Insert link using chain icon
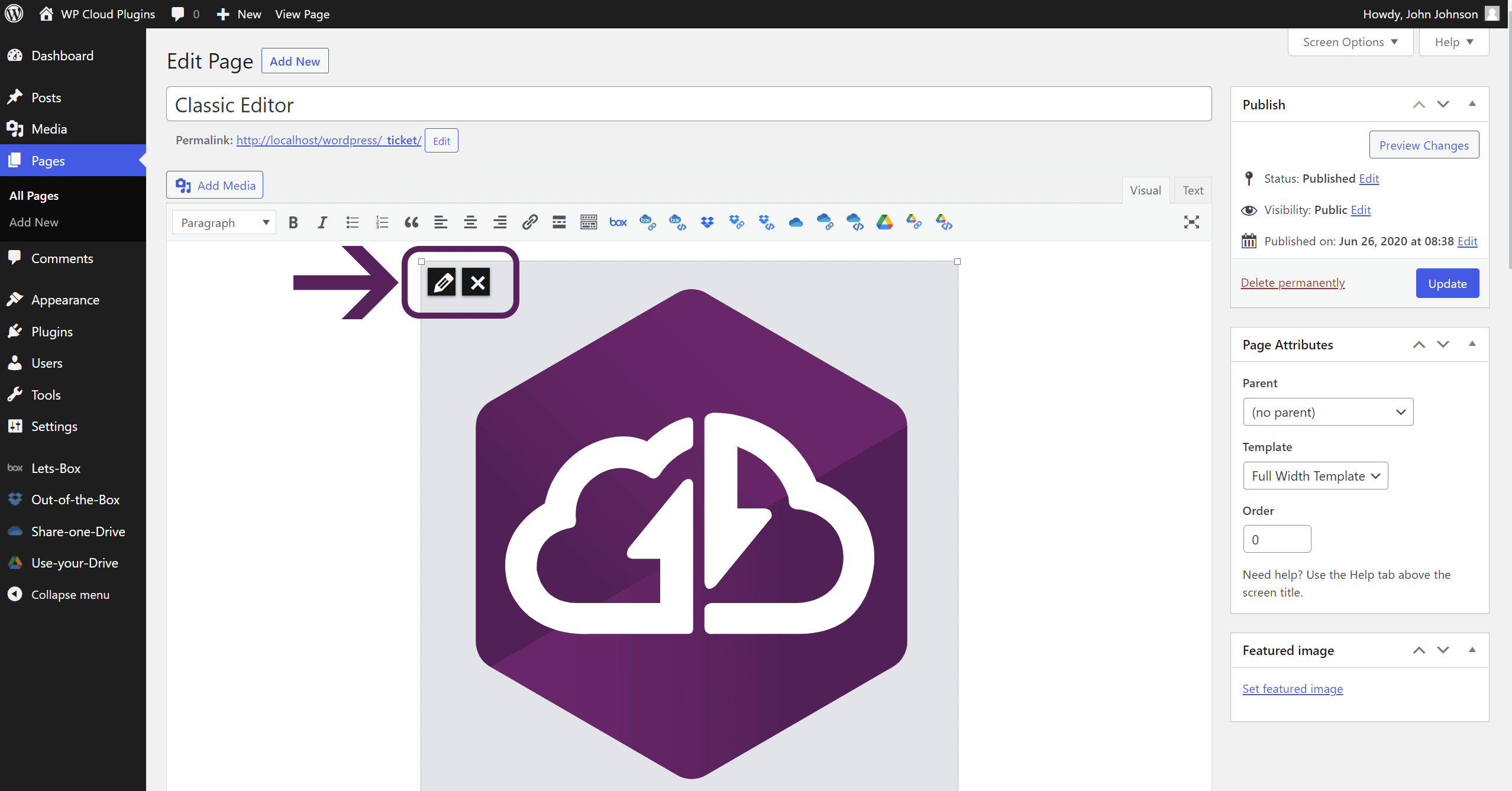The width and height of the screenshot is (1512, 791). (529, 222)
